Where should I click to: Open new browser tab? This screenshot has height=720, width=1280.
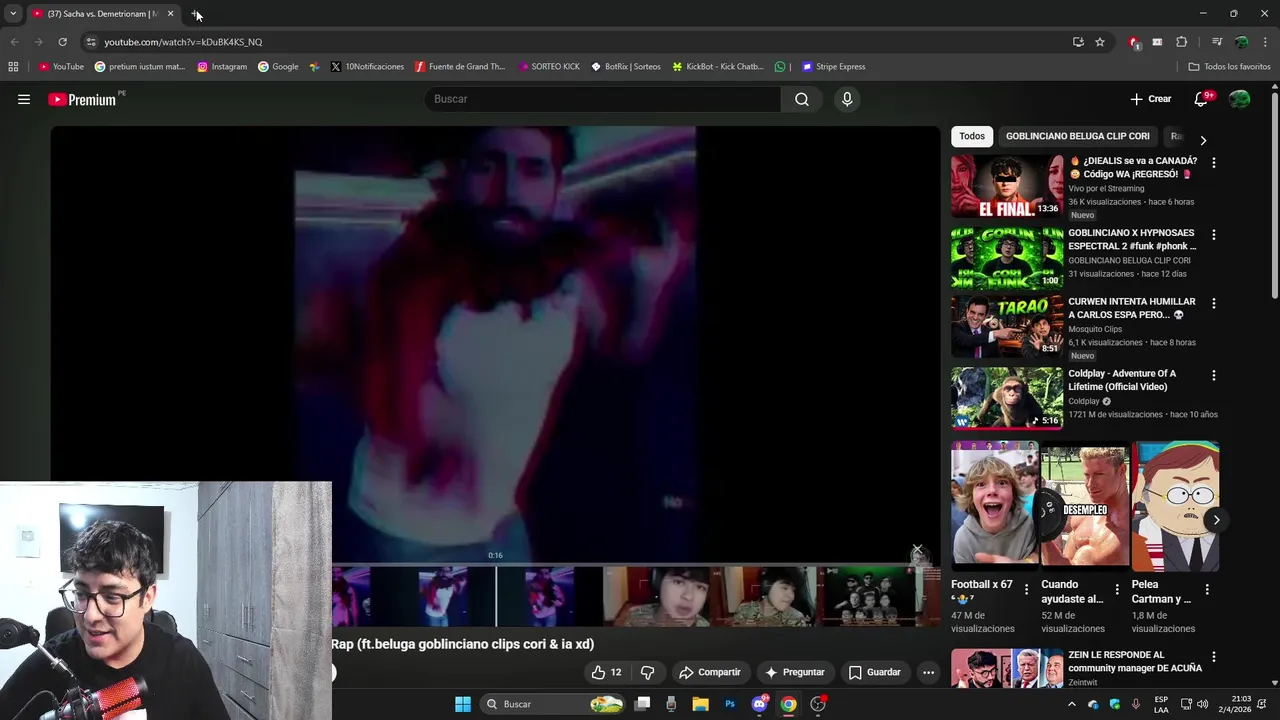[x=196, y=14]
